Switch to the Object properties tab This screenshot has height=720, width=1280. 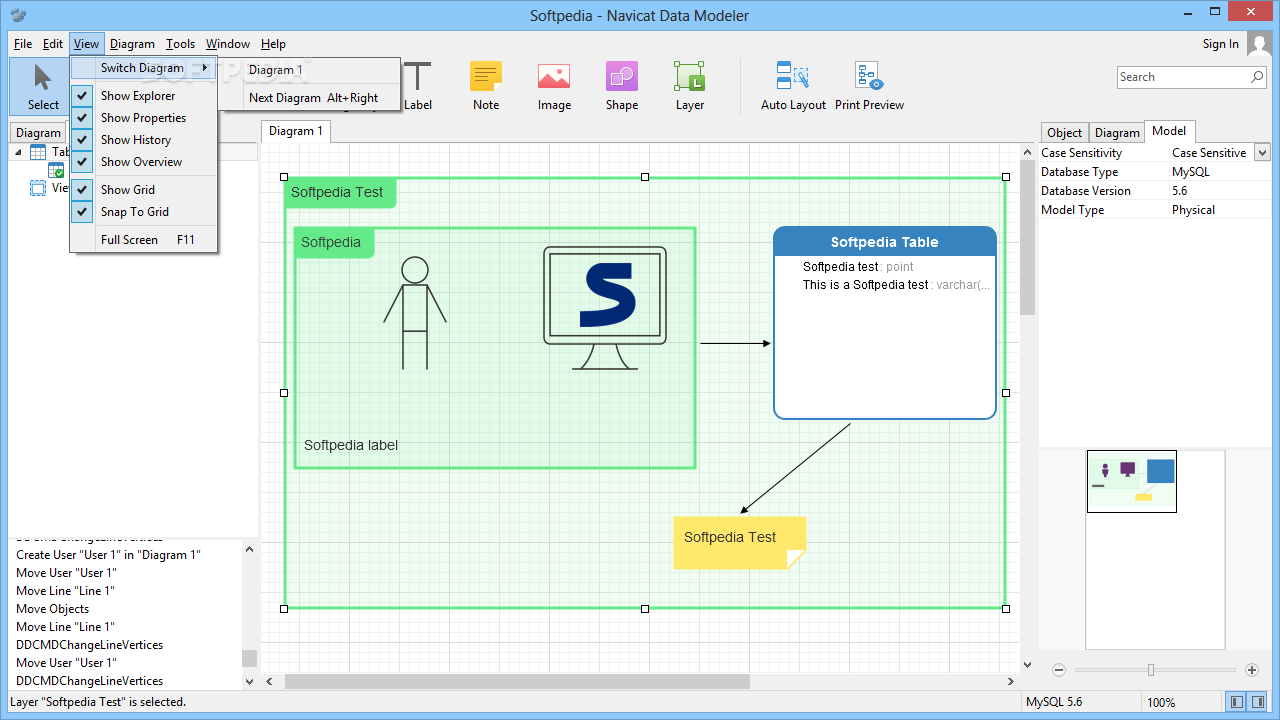(x=1064, y=132)
